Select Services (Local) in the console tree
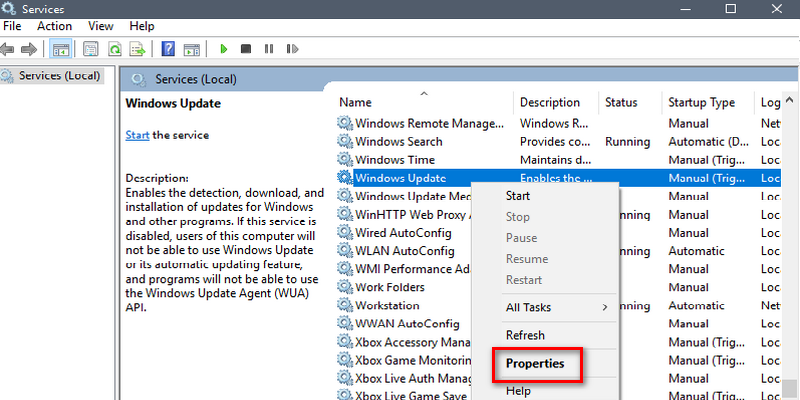Viewport: 800px width, 400px height. [59, 76]
